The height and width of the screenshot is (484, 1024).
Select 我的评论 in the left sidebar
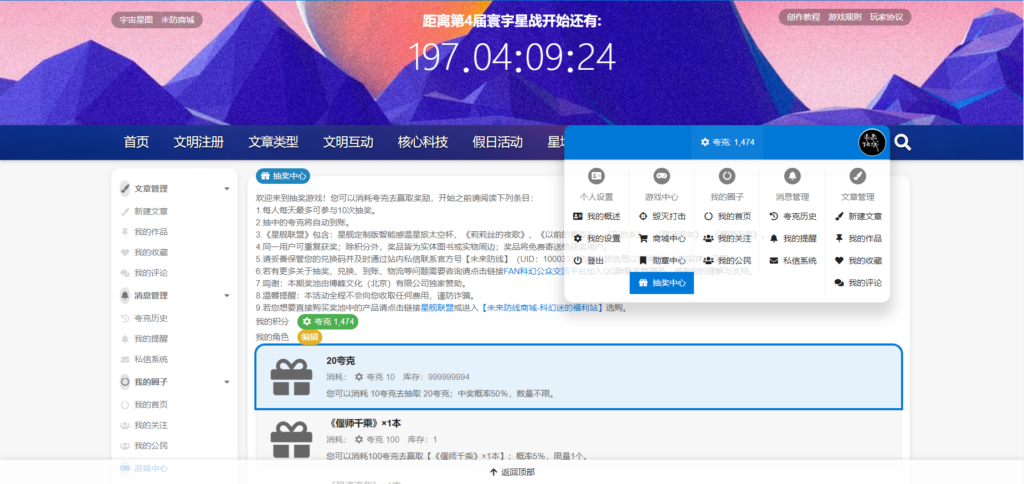pyautogui.click(x=152, y=273)
